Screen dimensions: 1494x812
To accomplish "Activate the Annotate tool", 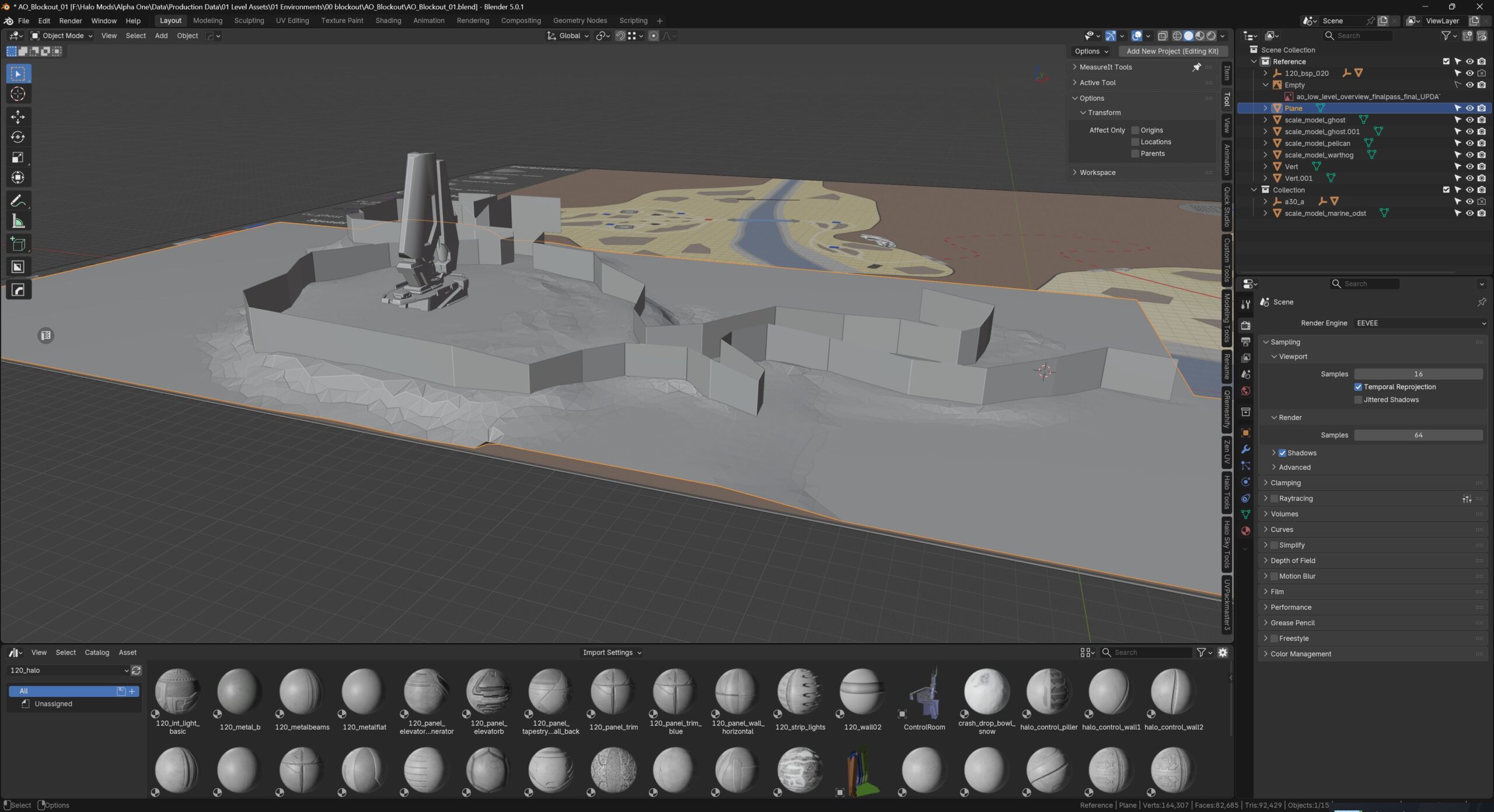I will (x=18, y=201).
